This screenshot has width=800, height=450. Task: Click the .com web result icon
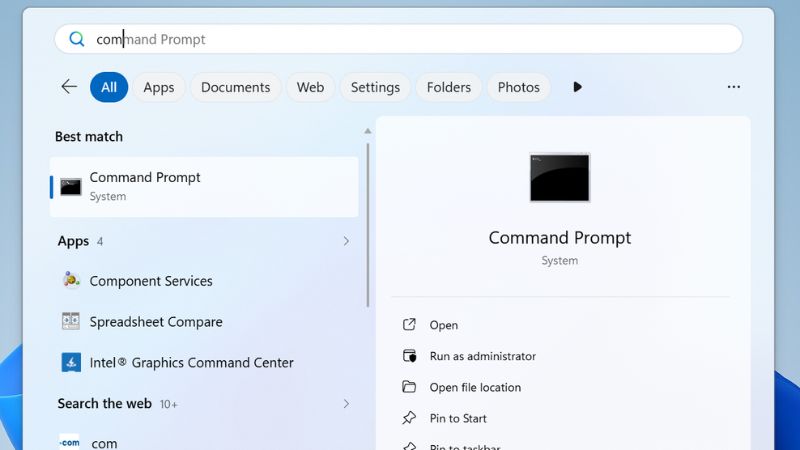[69, 442]
